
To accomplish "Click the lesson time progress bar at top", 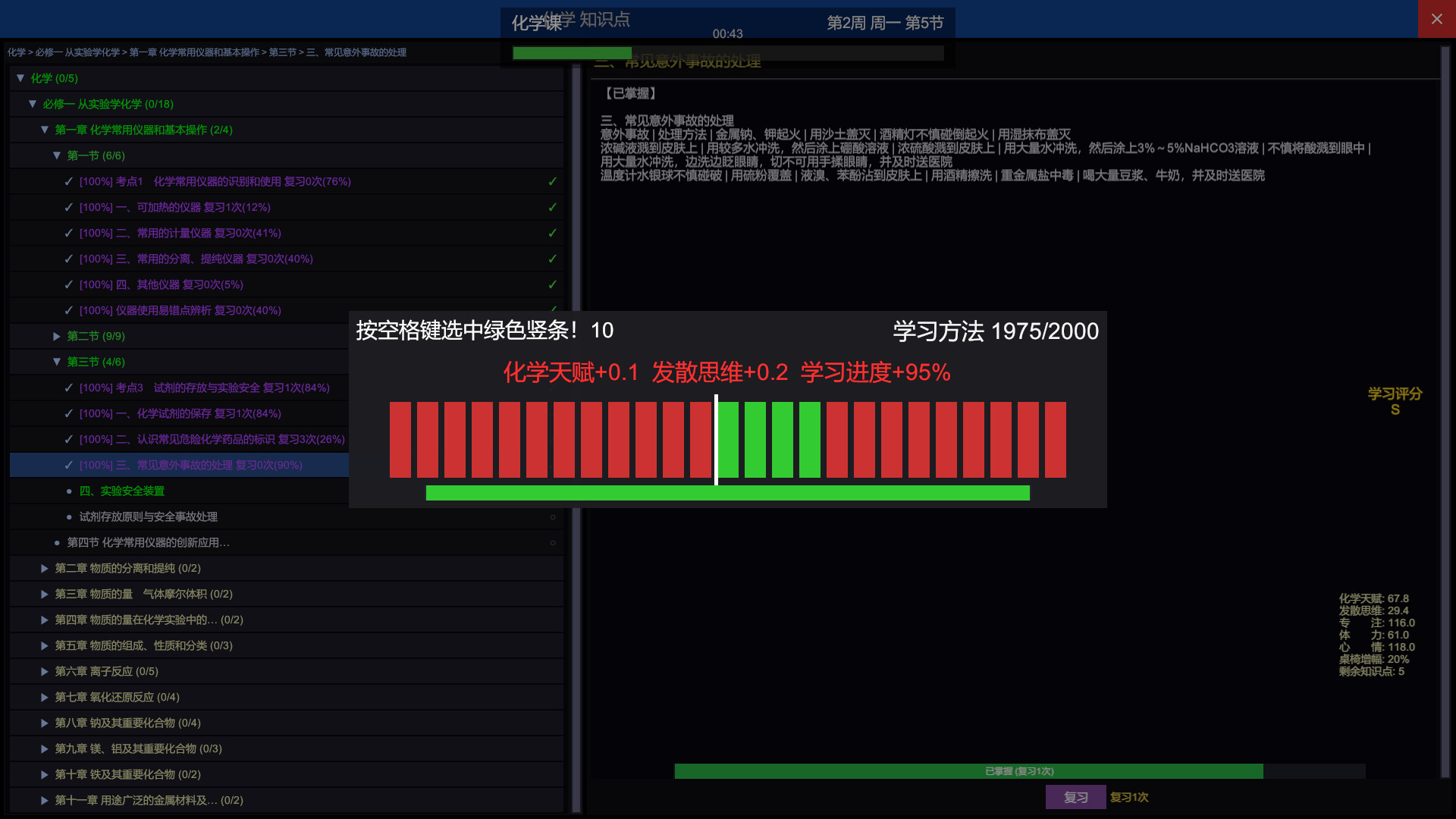I will tap(728, 53).
